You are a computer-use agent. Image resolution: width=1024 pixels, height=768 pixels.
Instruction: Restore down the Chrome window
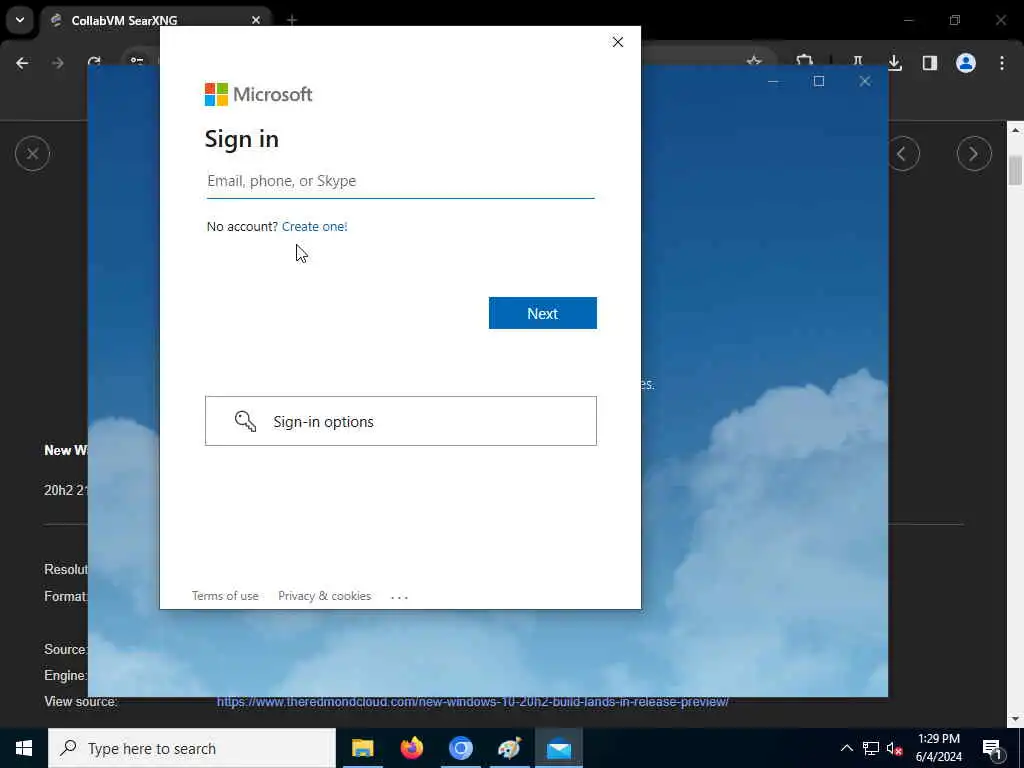(x=955, y=20)
